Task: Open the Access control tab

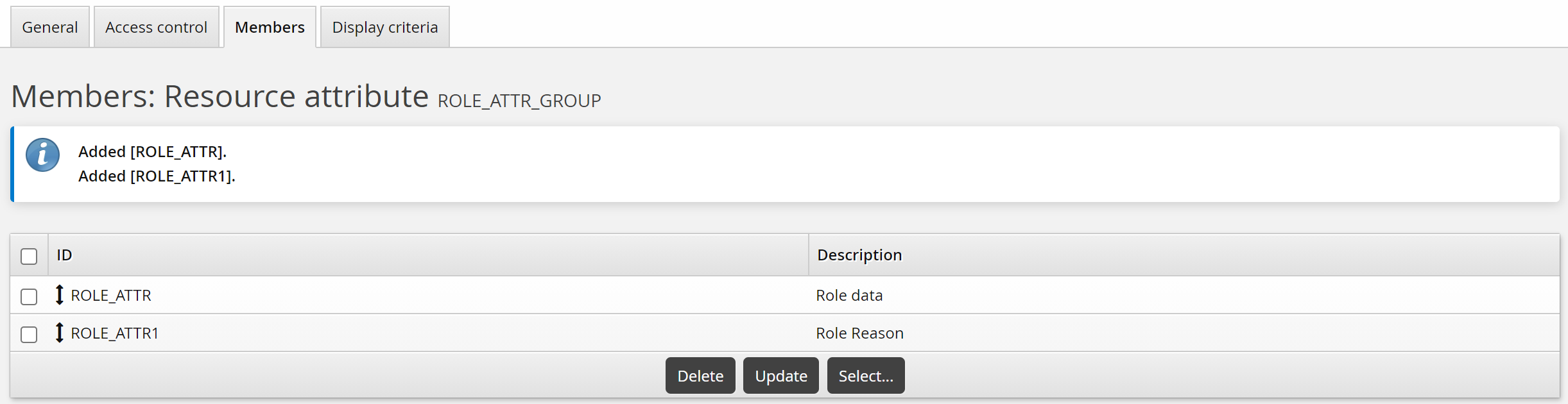Action: click(156, 28)
